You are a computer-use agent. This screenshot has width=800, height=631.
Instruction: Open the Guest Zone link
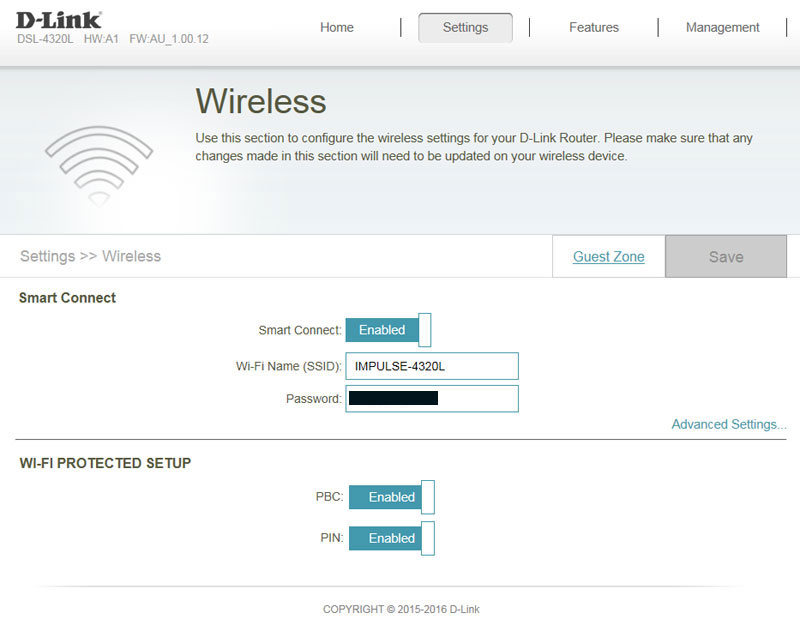[609, 257]
